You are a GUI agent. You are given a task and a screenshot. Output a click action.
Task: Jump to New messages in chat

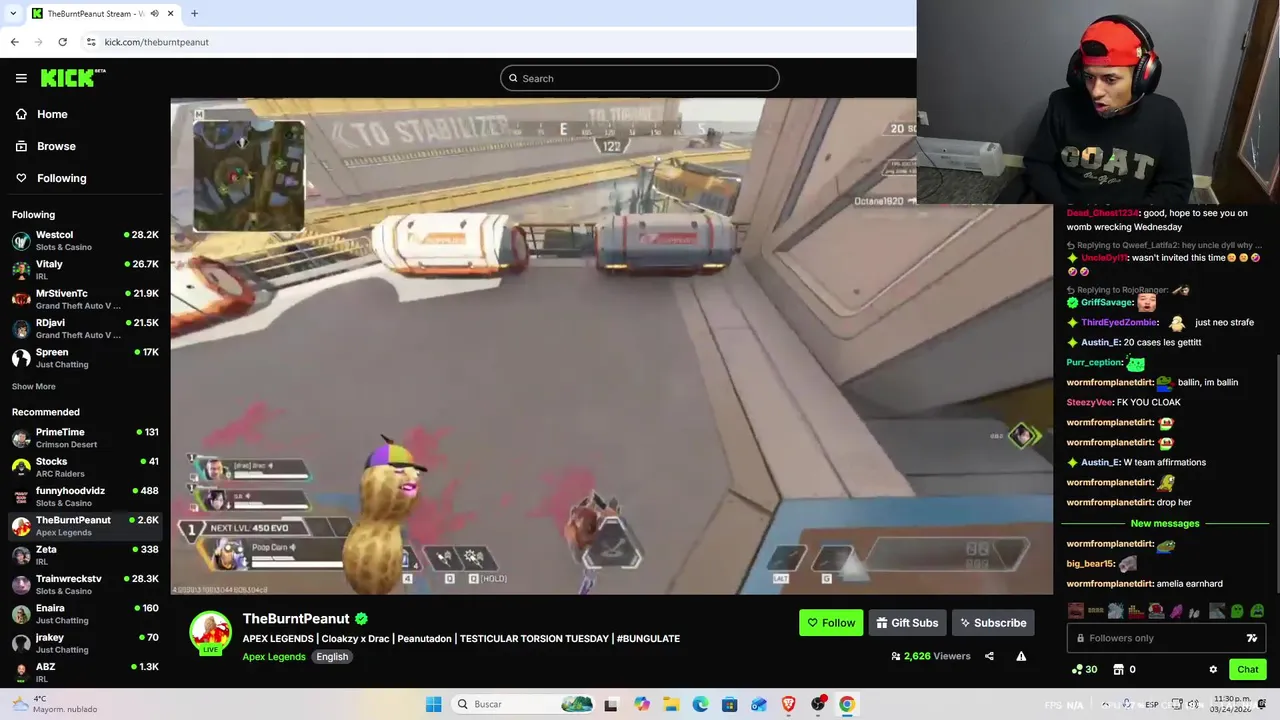(x=1165, y=523)
